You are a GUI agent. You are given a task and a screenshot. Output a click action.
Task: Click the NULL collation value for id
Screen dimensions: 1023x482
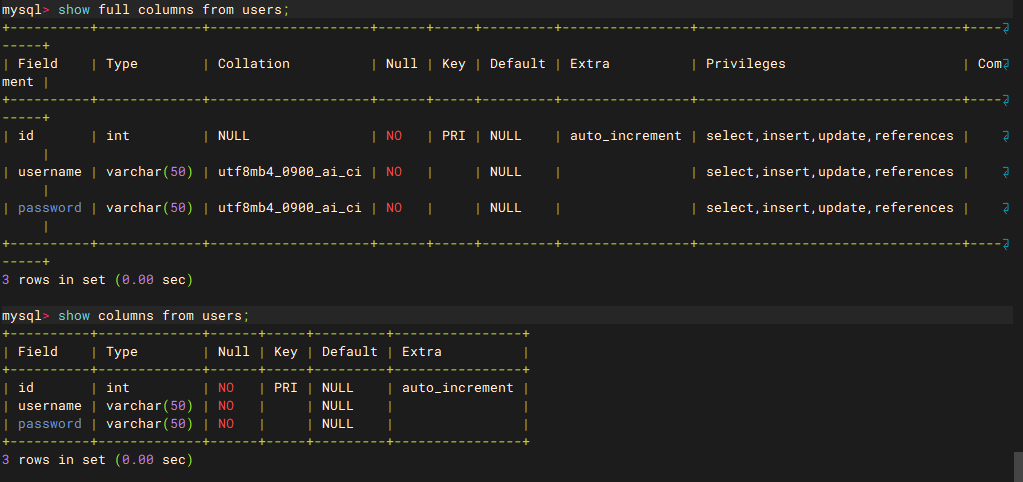coord(233,136)
